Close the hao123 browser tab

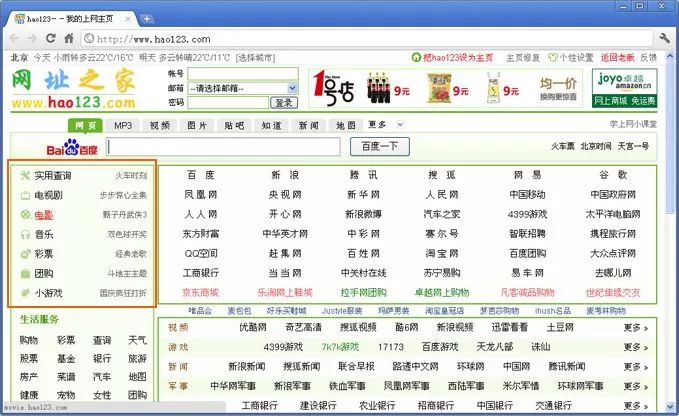(128, 19)
